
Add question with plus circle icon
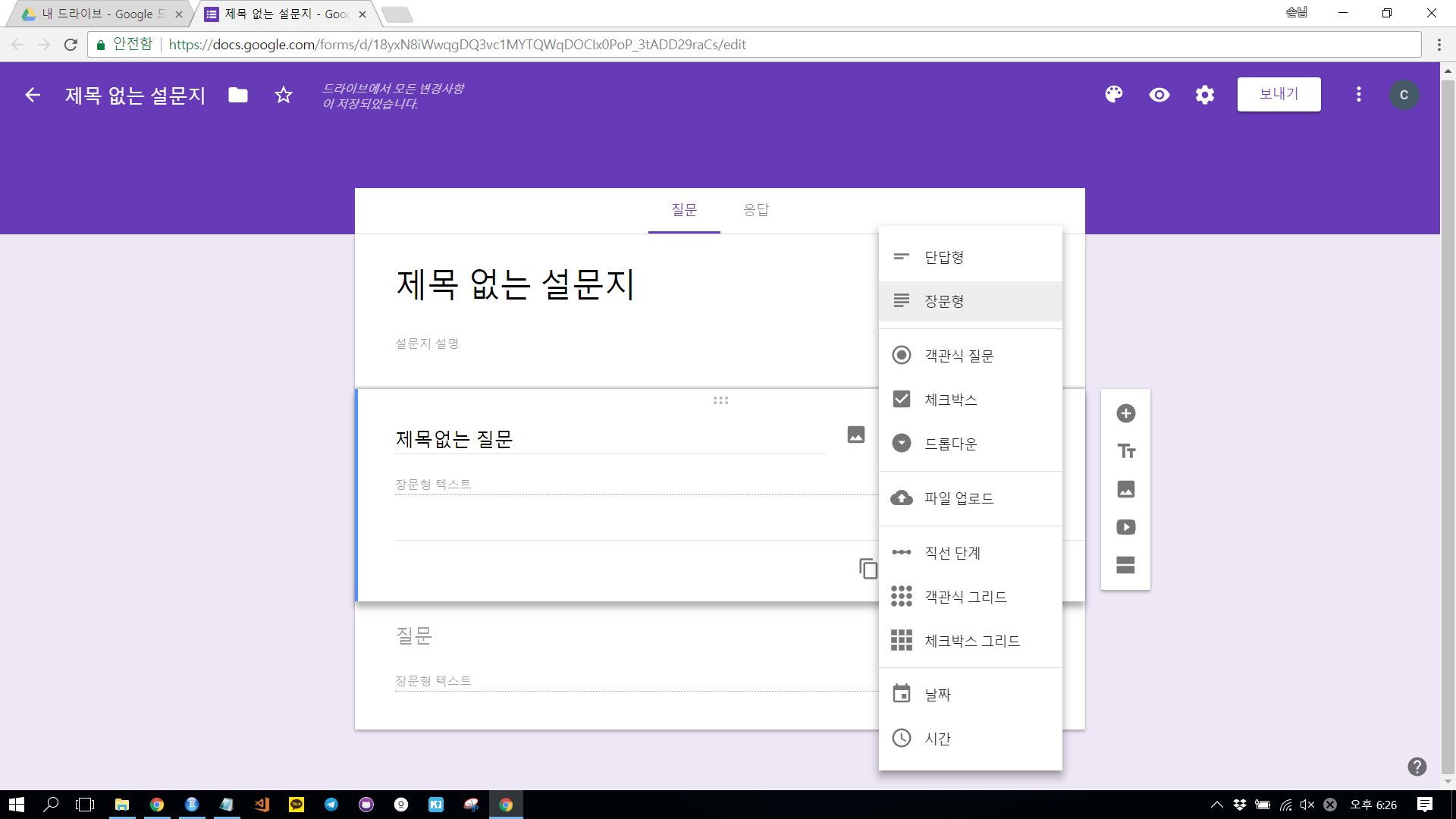(1125, 413)
